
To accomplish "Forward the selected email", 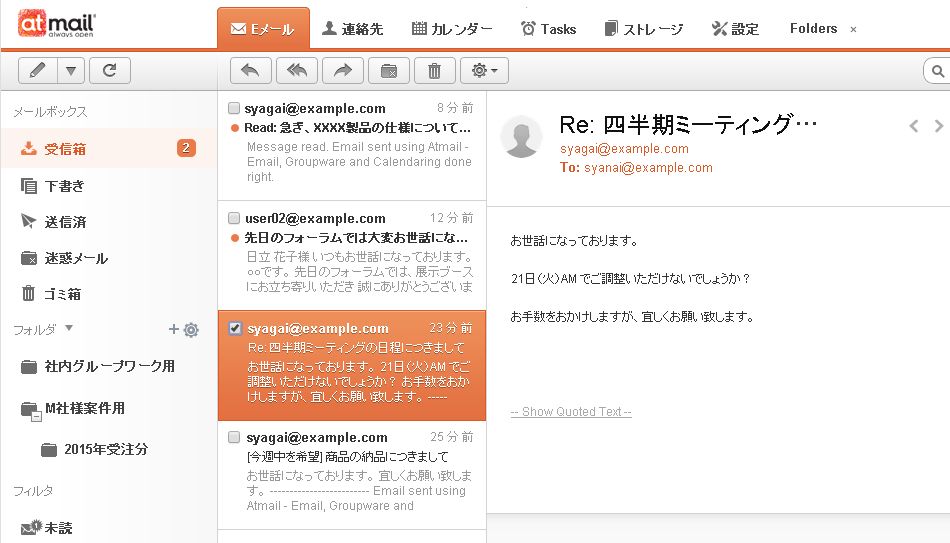I will pyautogui.click(x=342, y=70).
